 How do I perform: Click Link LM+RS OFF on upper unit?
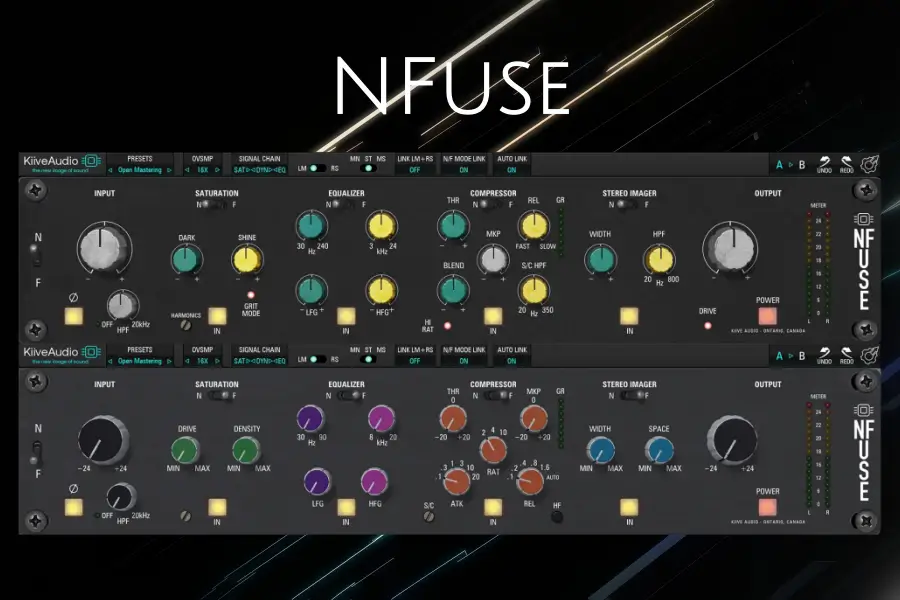[x=414, y=170]
